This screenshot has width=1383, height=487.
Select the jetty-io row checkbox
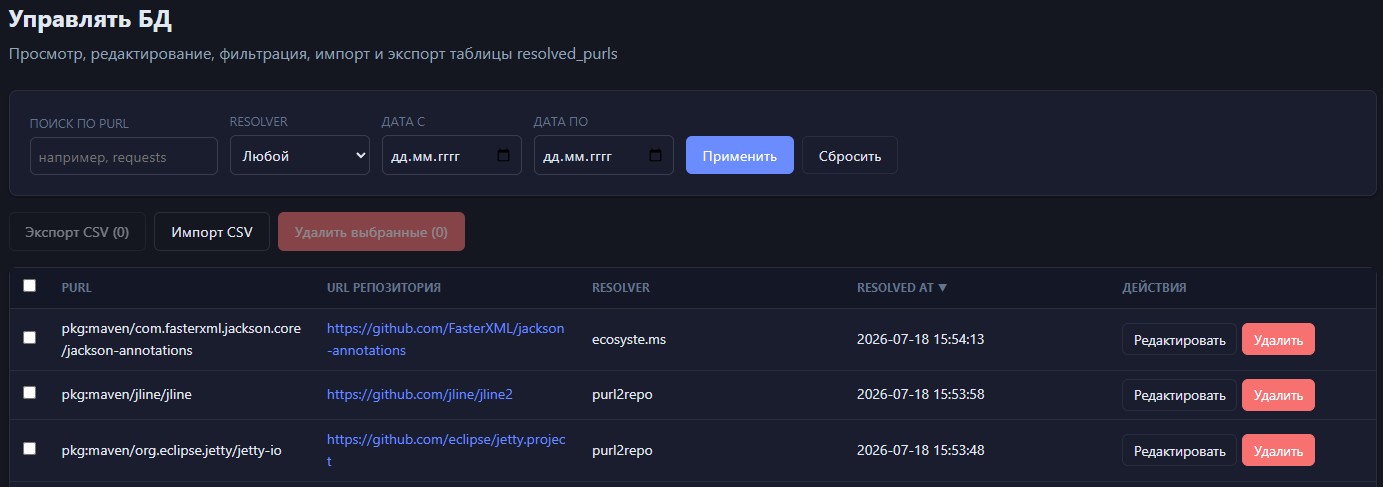pyautogui.click(x=29, y=449)
